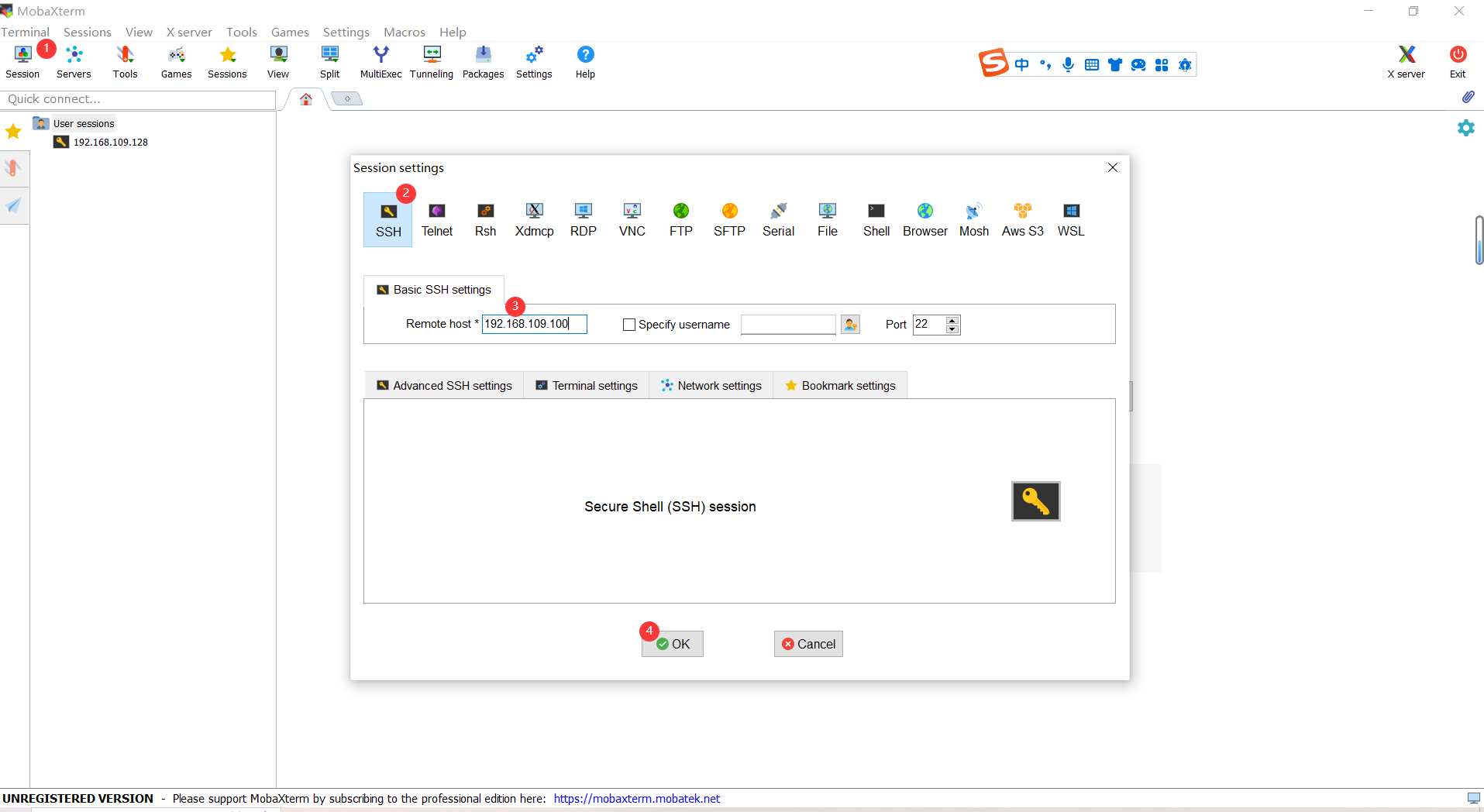Select the FTP session type
This screenshot has height=812, width=1484.
pyautogui.click(x=680, y=220)
